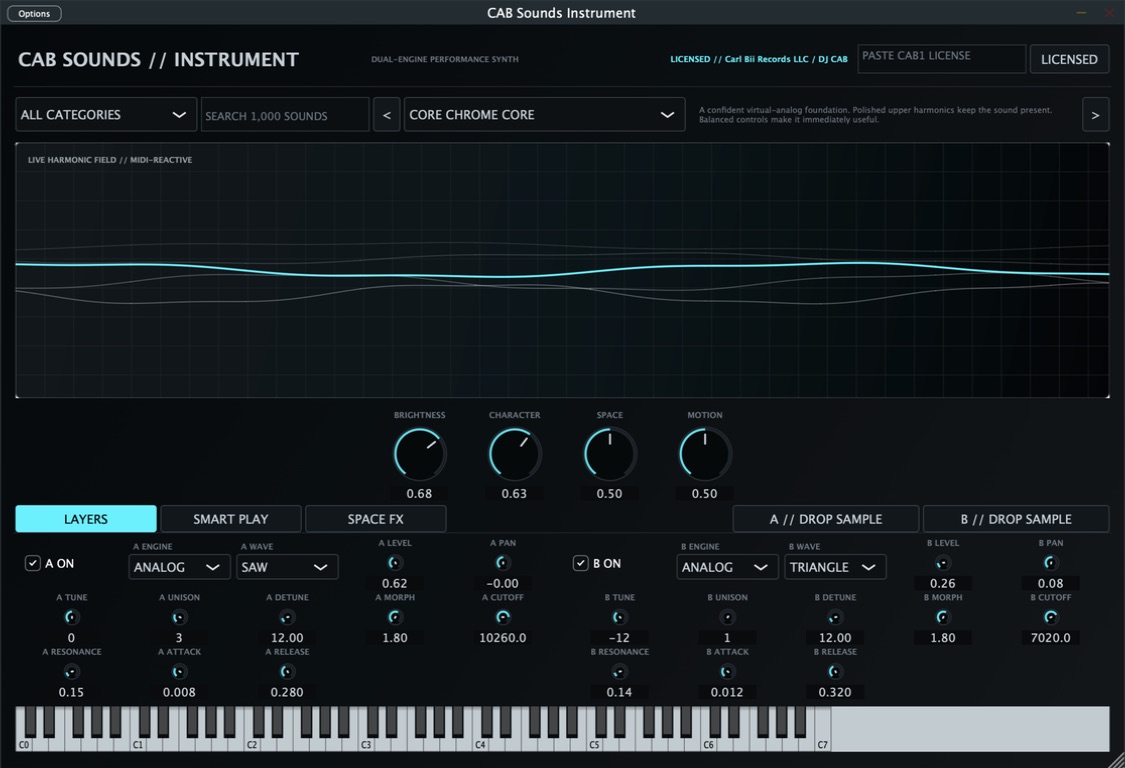Click the Motion macro knob
The width and height of the screenshot is (1125, 768).
coord(705,454)
